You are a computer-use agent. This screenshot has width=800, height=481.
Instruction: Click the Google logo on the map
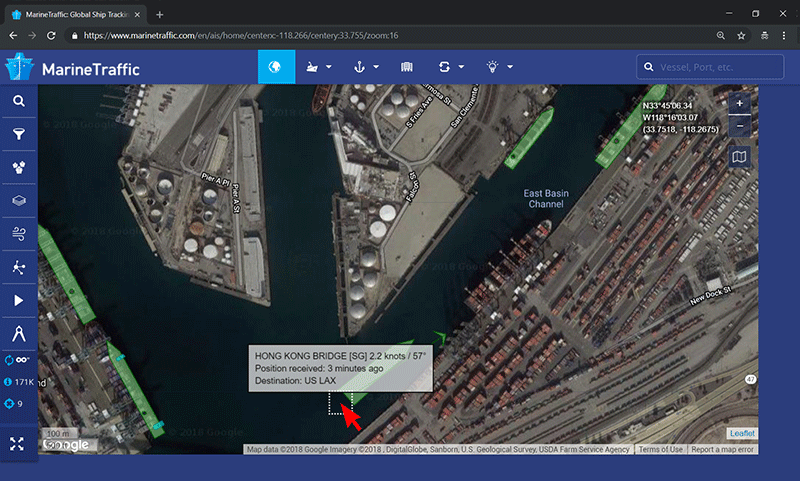[66, 445]
